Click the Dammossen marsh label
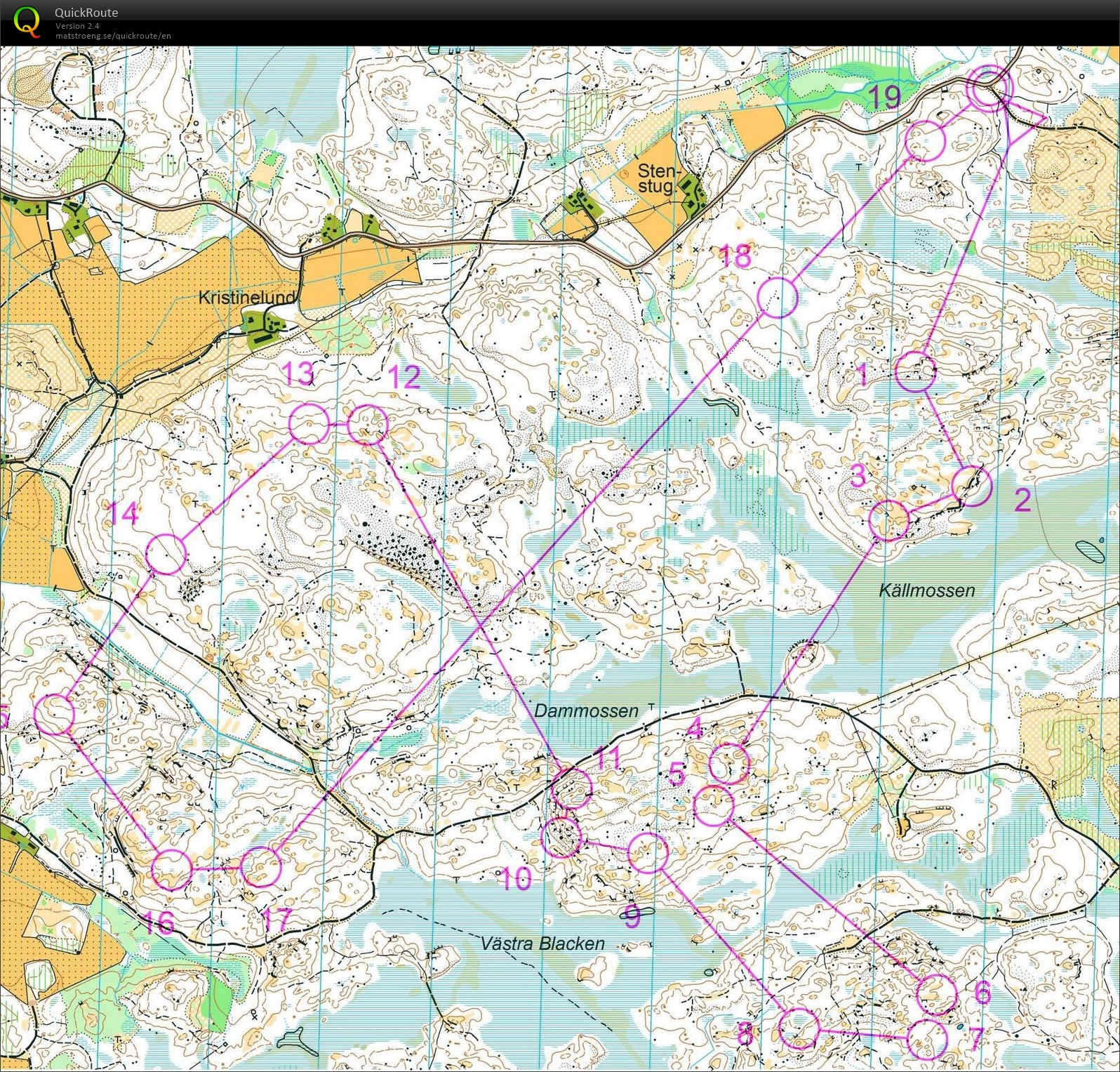The height and width of the screenshot is (1072, 1120). pyautogui.click(x=587, y=710)
